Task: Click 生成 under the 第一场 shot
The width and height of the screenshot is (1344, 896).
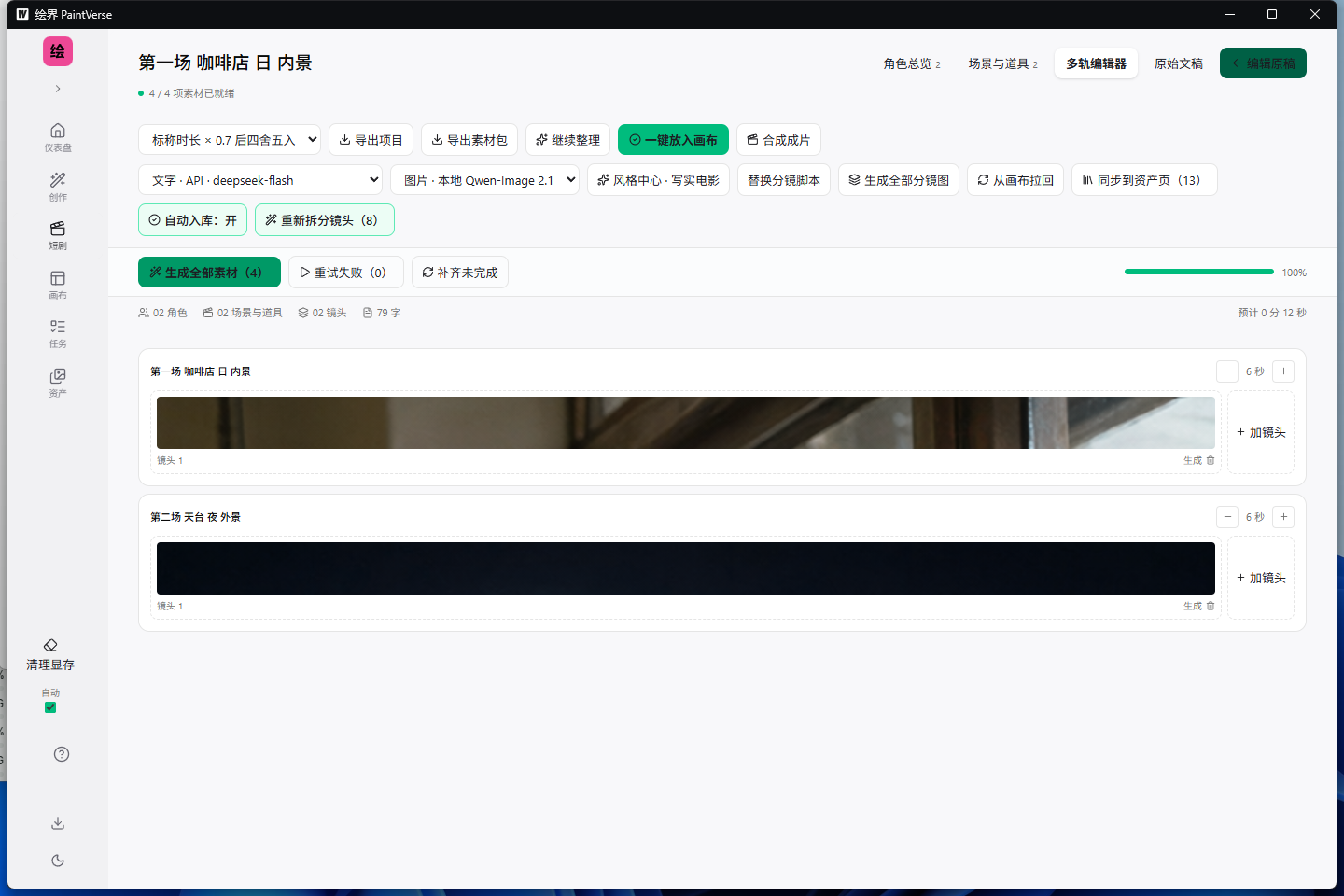Action: [1192, 461]
